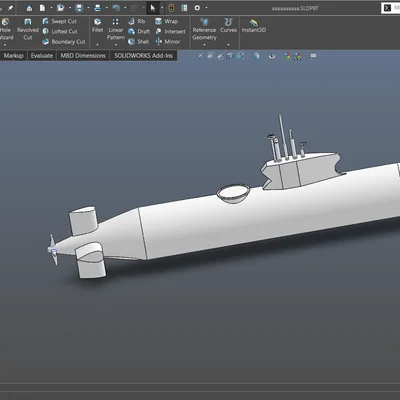Select the Shell tool

pos(139,42)
